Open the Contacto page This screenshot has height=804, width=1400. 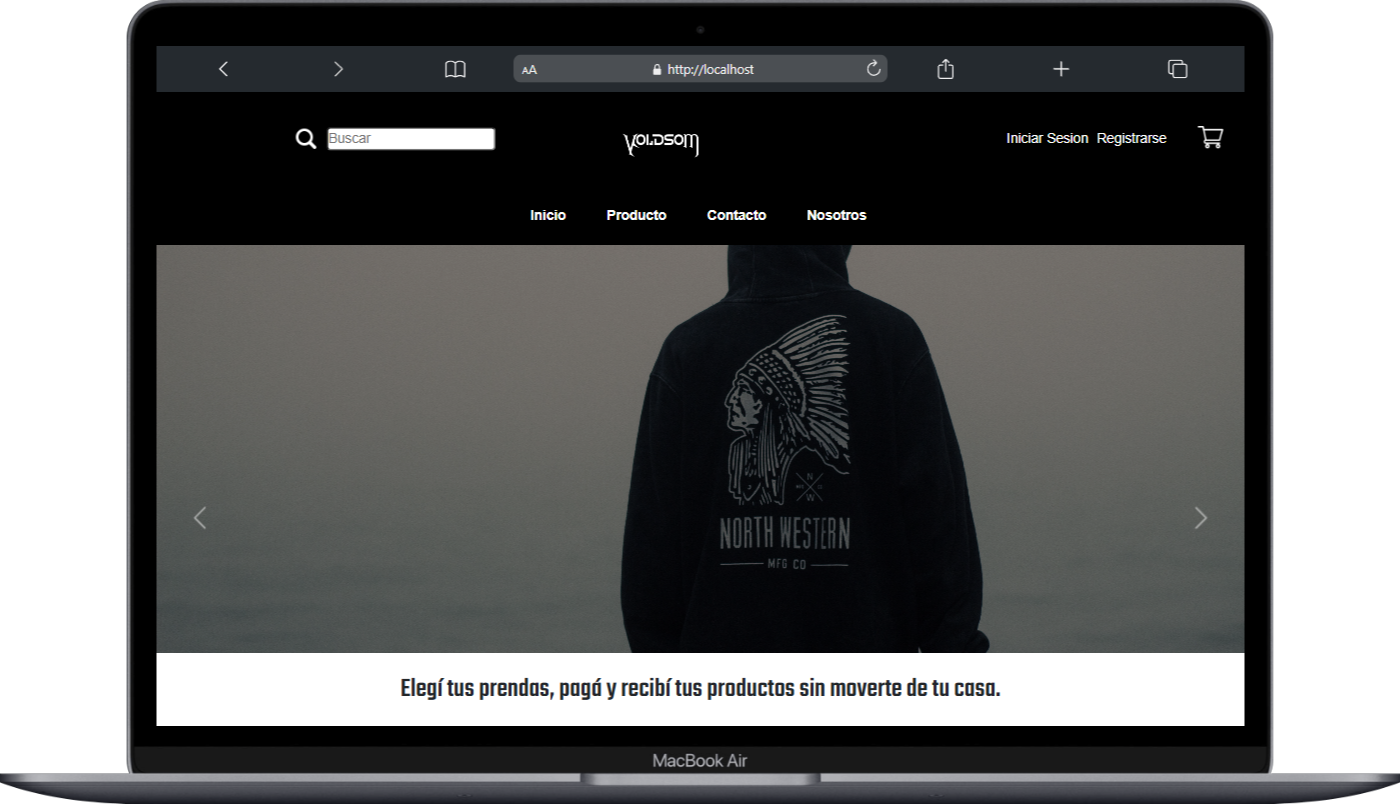click(736, 215)
